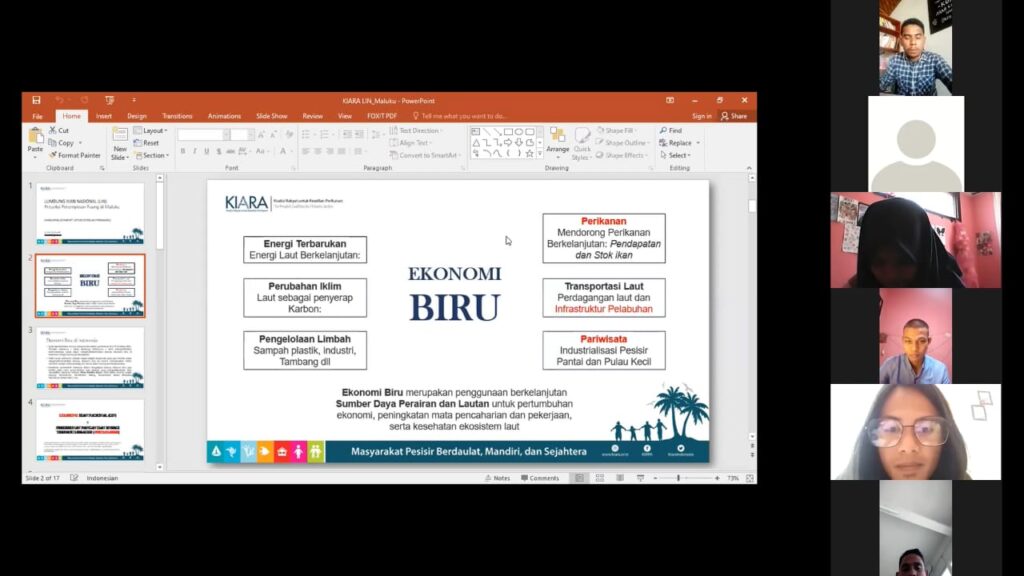This screenshot has width=1024, height=576.
Task: Switch to Reading View in the status bar
Action: [620, 478]
